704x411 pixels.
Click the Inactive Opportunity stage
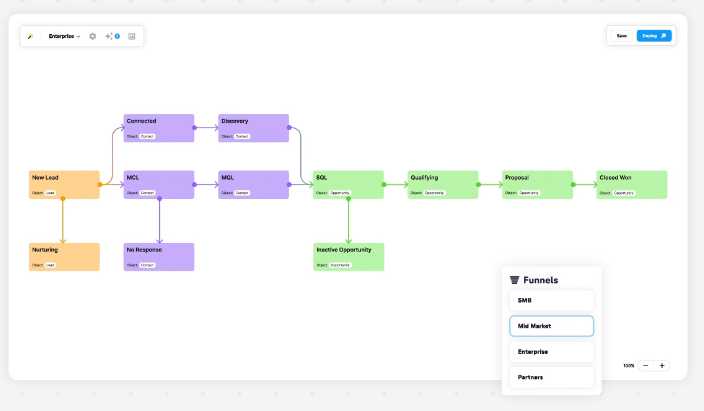point(348,257)
